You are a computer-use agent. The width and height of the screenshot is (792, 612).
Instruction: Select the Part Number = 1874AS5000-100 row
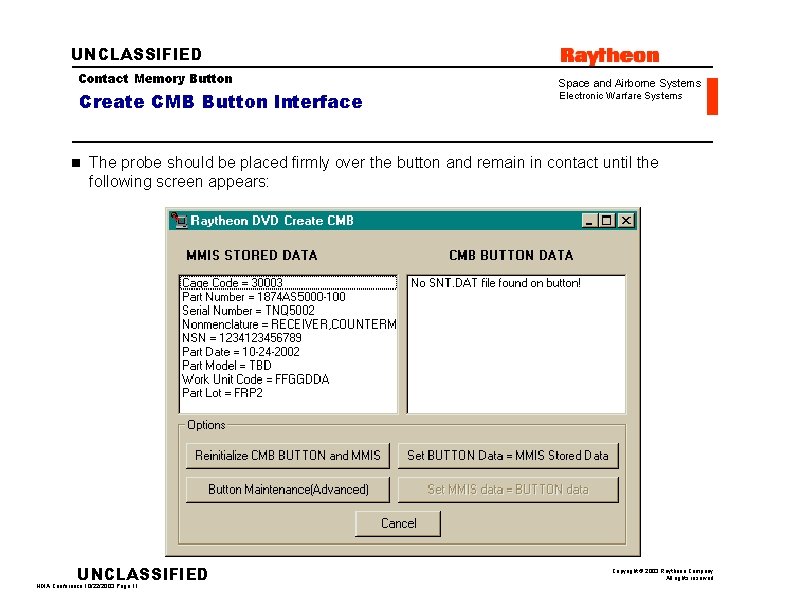pos(288,297)
